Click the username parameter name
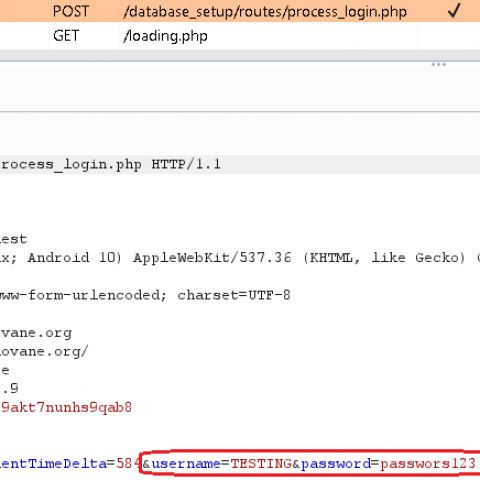This screenshot has height=480, width=480. pyautogui.click(x=186, y=464)
